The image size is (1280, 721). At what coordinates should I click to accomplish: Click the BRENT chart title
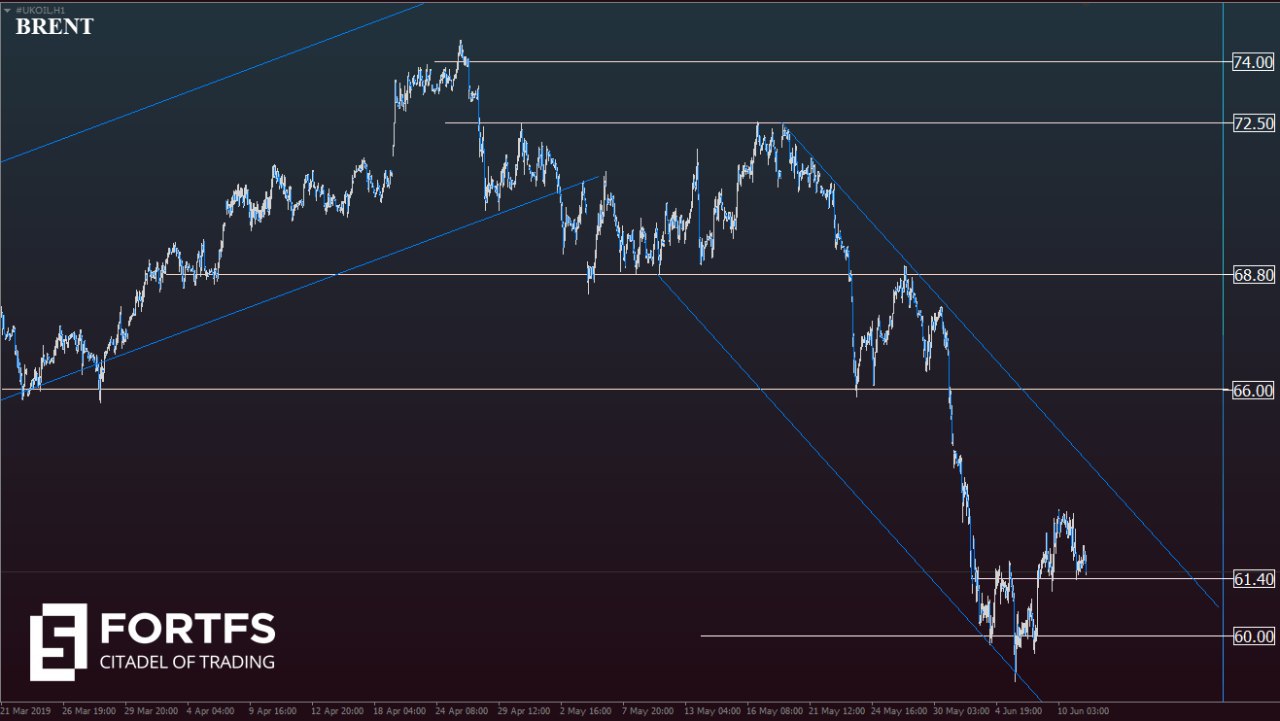[54, 27]
